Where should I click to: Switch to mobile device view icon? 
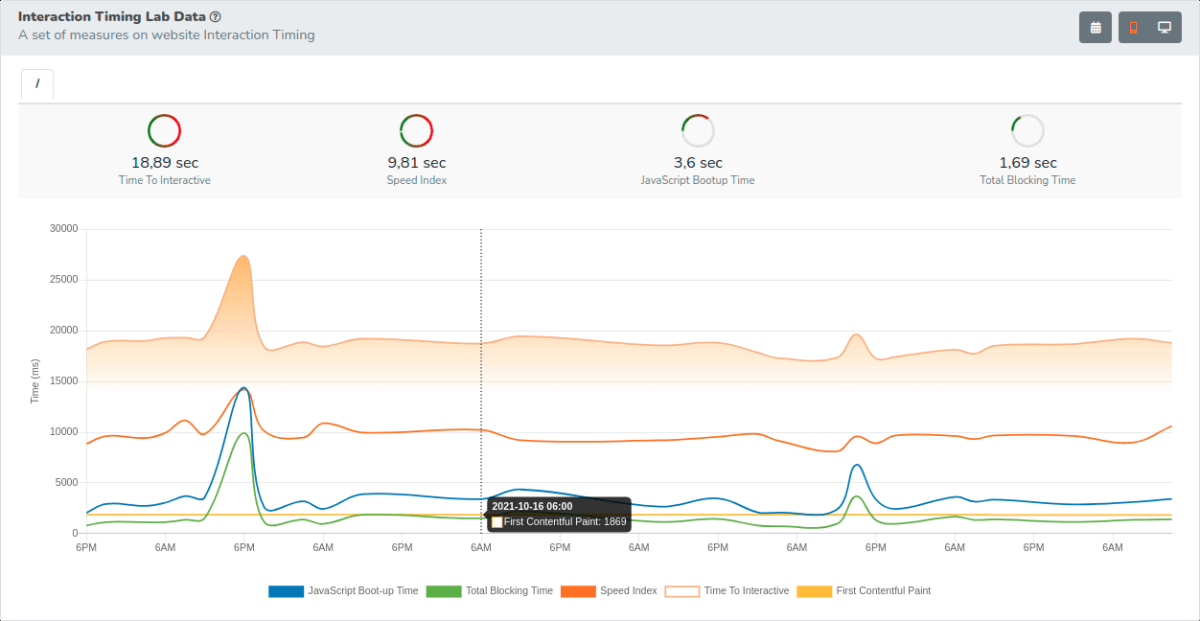[x=1133, y=28]
